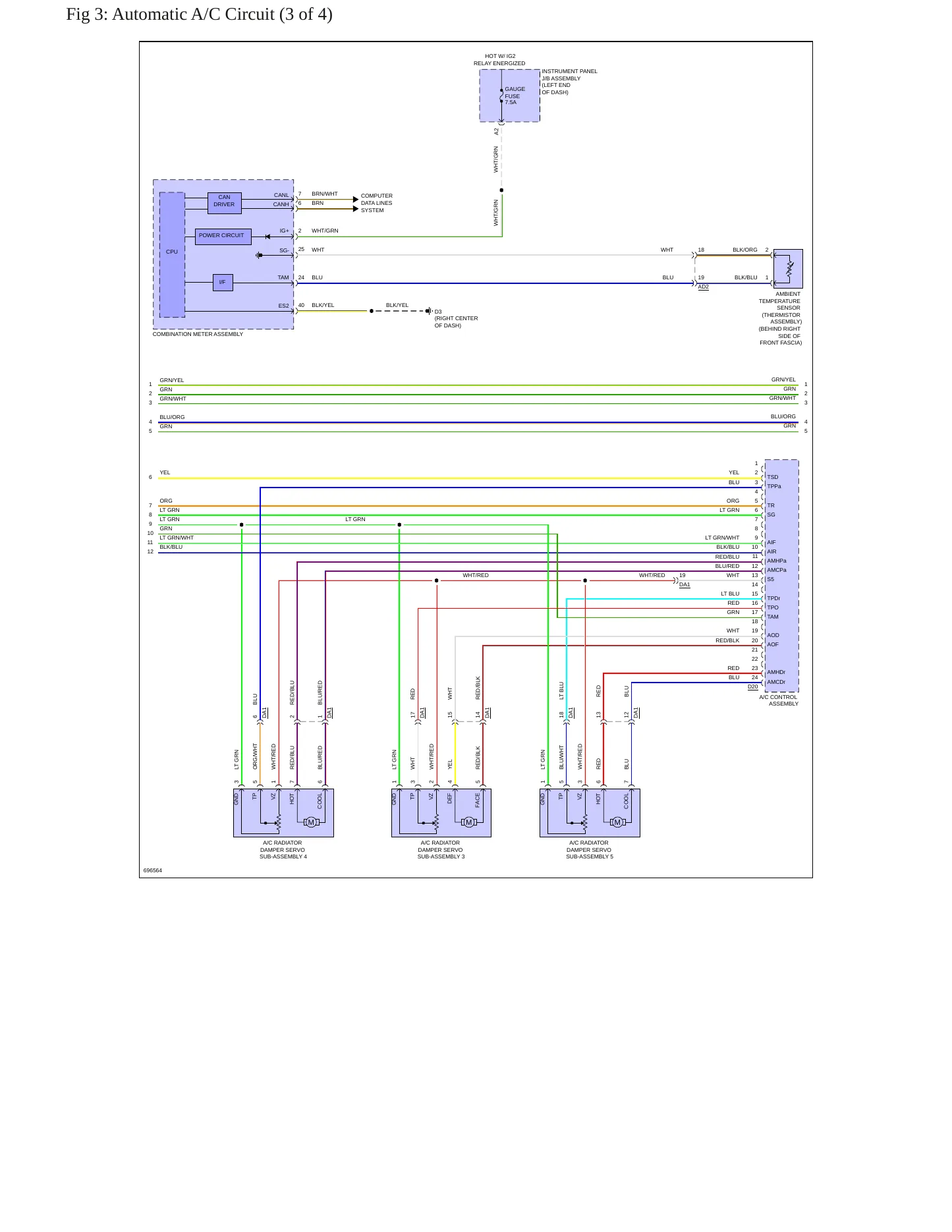Click 'COMPUTER DATA LINES SYSTEM' text
This screenshot has height=1232, width=952.
tap(376, 203)
